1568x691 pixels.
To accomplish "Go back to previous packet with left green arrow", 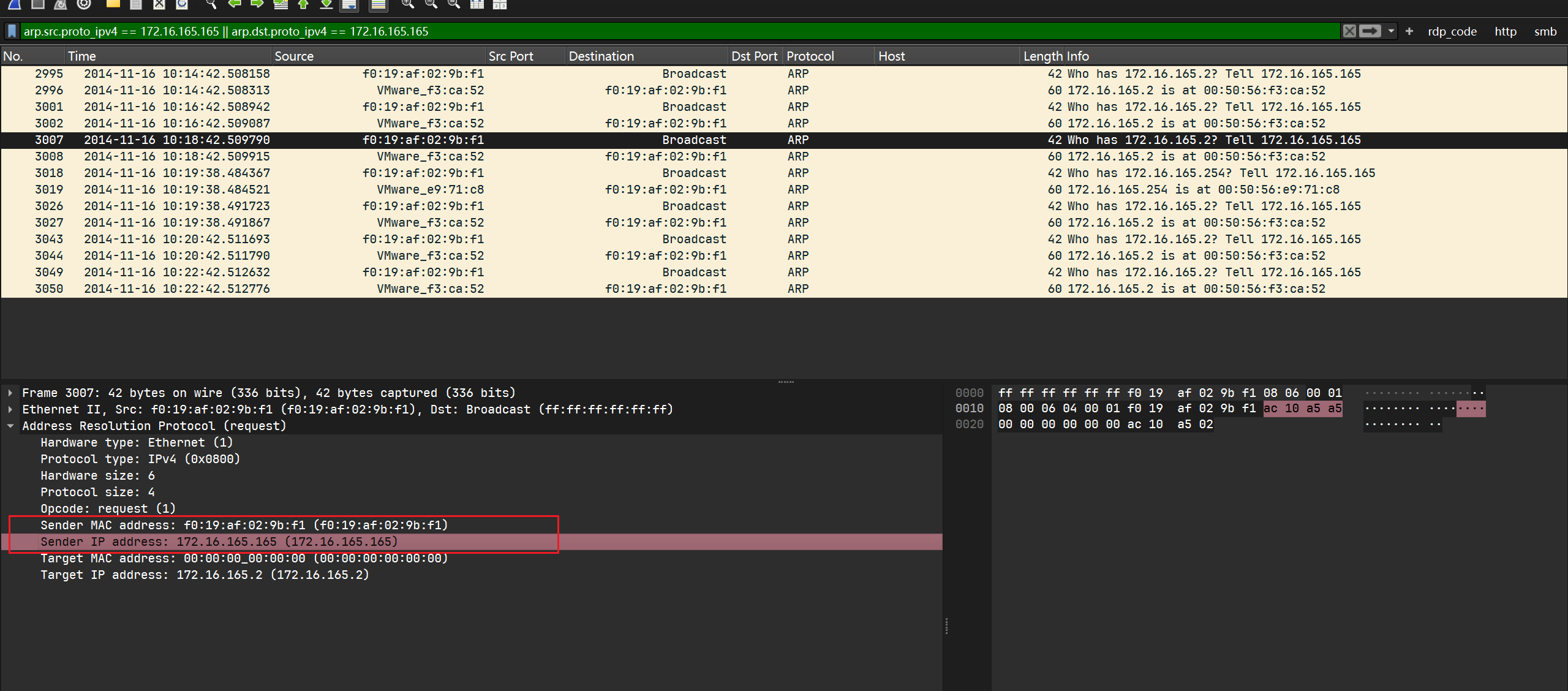I will 234,4.
